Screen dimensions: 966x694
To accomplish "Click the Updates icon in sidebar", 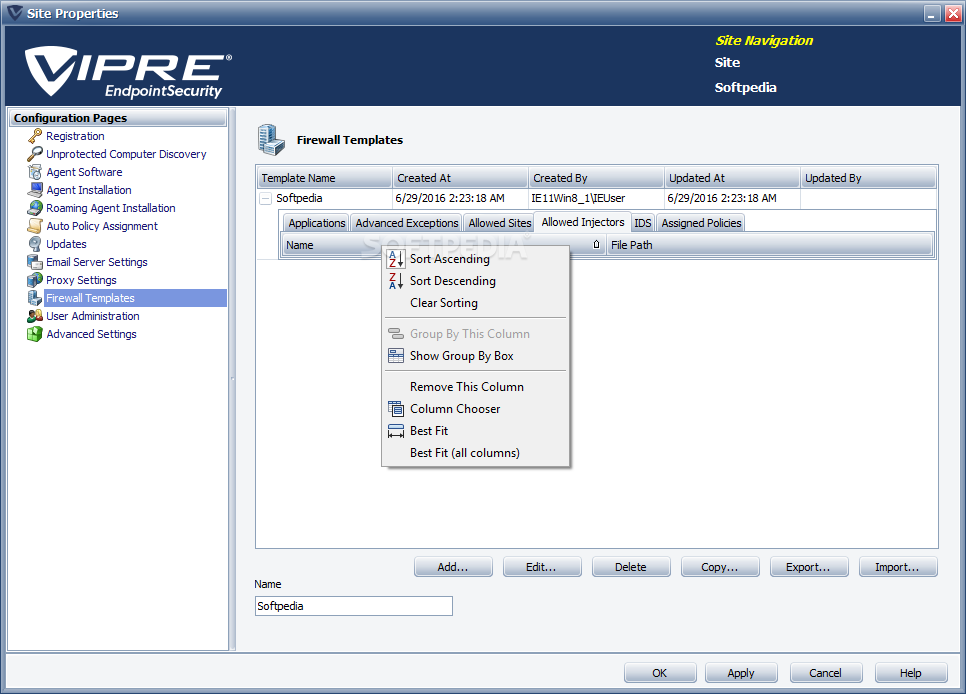I will click(35, 243).
